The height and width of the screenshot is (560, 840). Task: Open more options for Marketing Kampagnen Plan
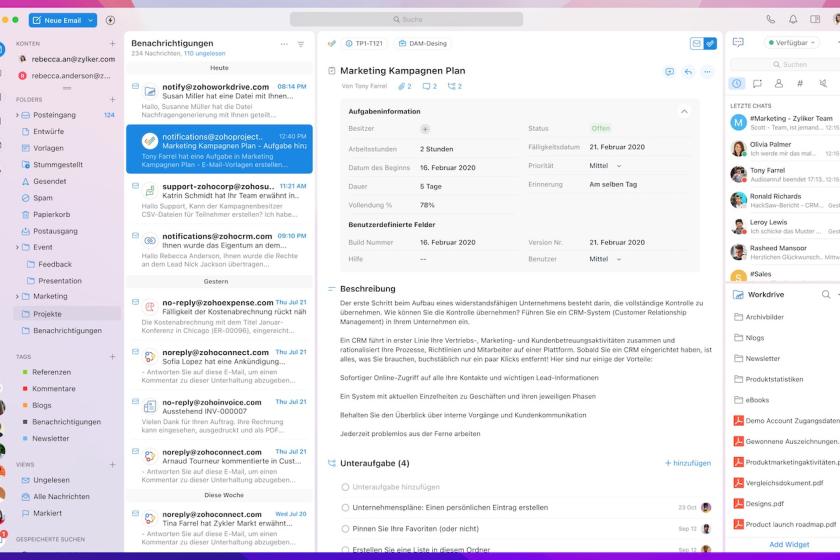tap(707, 71)
